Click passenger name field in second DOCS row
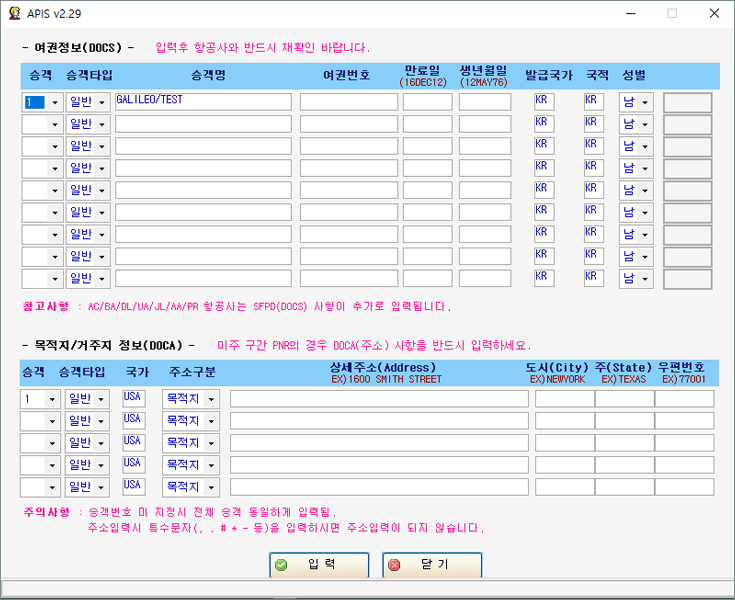This screenshot has width=735, height=600. click(x=203, y=124)
